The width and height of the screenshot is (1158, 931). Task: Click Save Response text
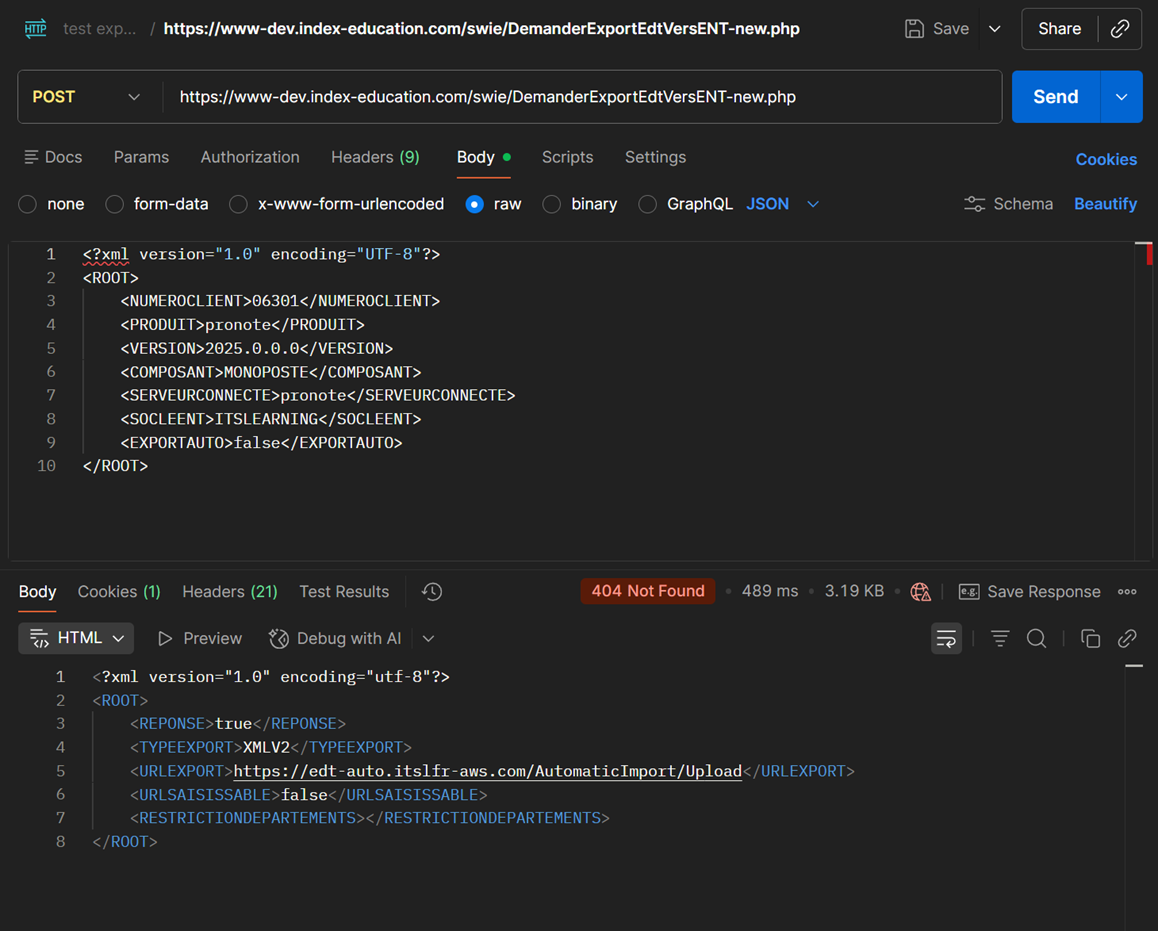click(x=1044, y=591)
